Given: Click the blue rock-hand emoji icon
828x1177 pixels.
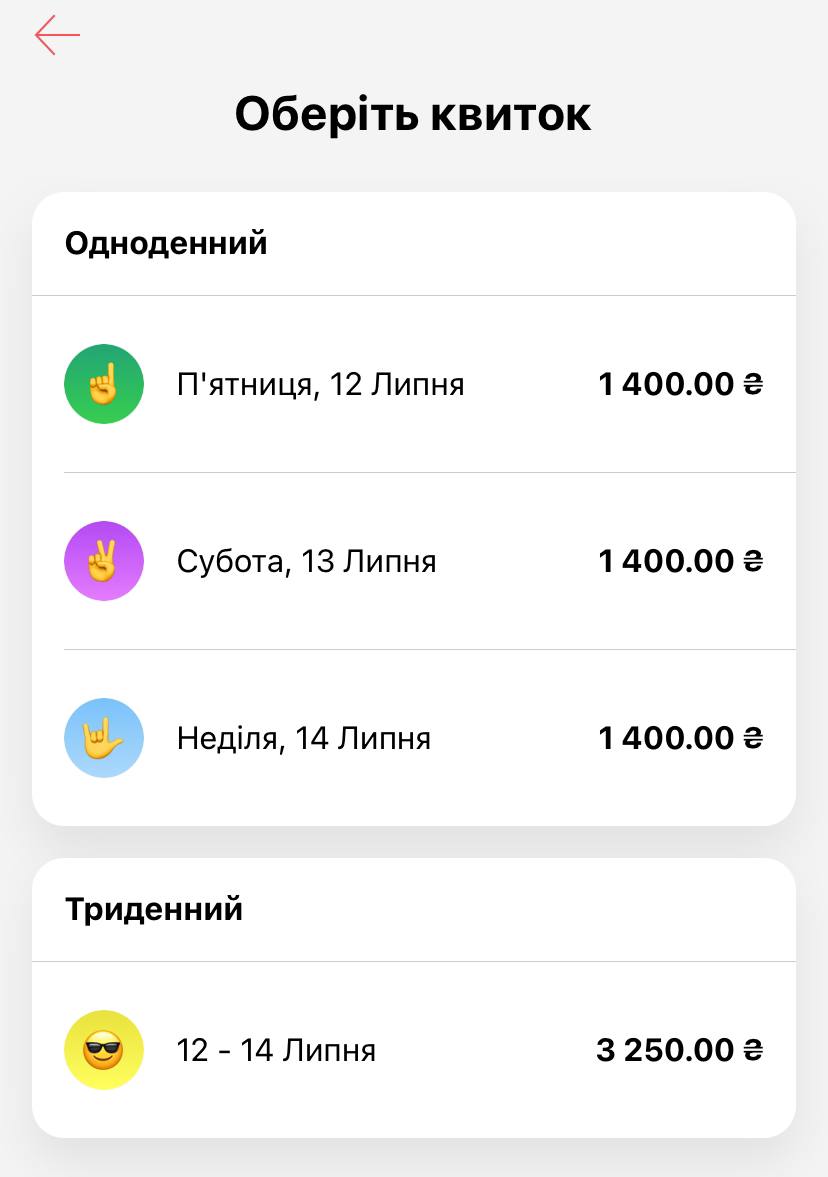Looking at the screenshot, I should [104, 738].
